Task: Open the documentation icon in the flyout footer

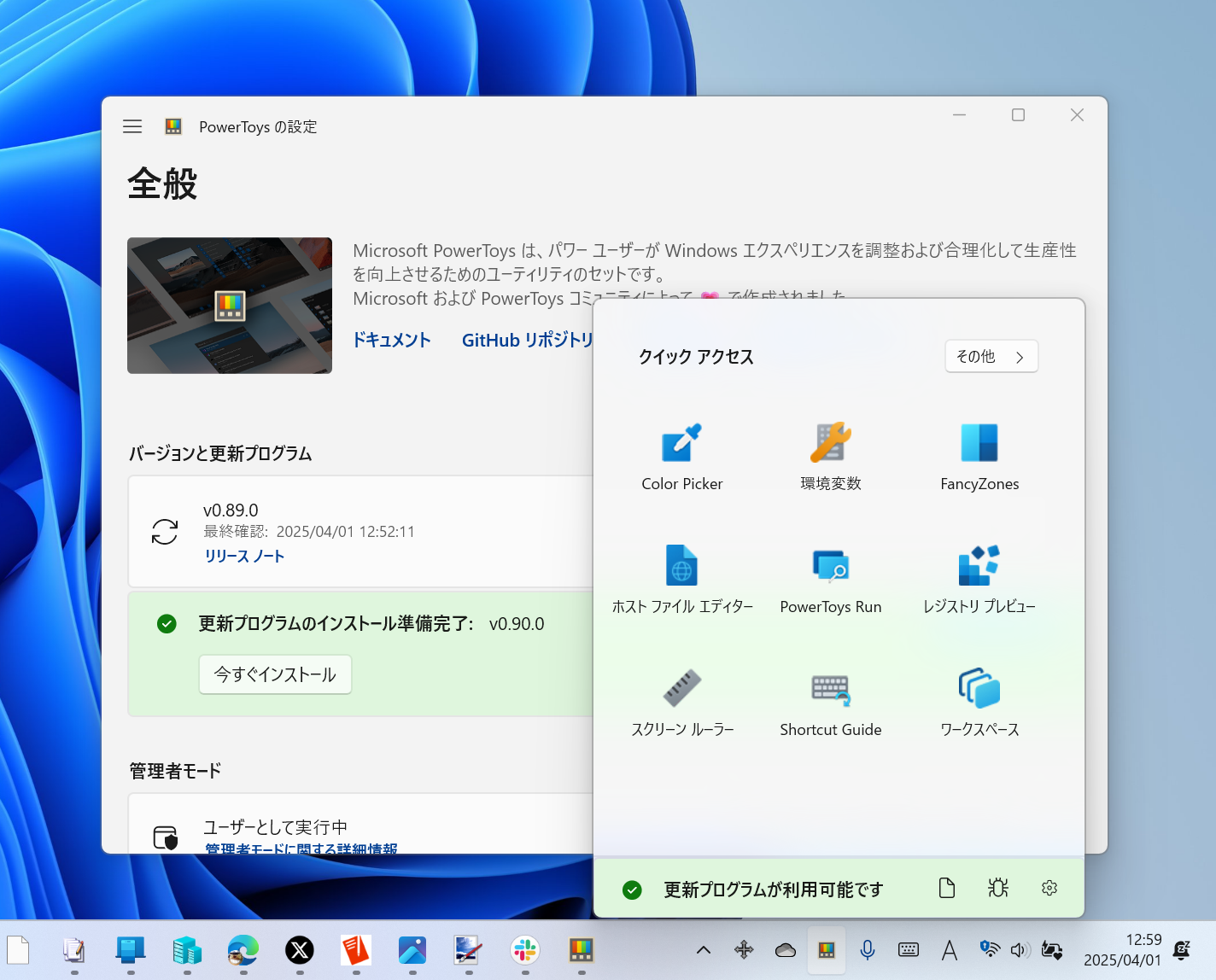Action: [946, 888]
